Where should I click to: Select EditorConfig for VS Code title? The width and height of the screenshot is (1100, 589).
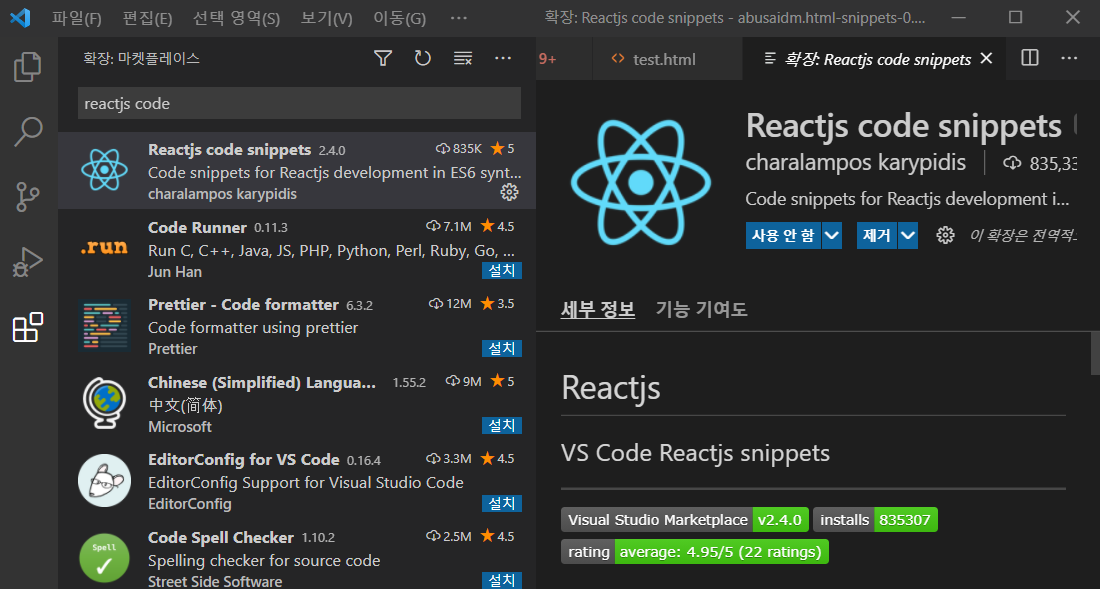[x=243, y=460]
